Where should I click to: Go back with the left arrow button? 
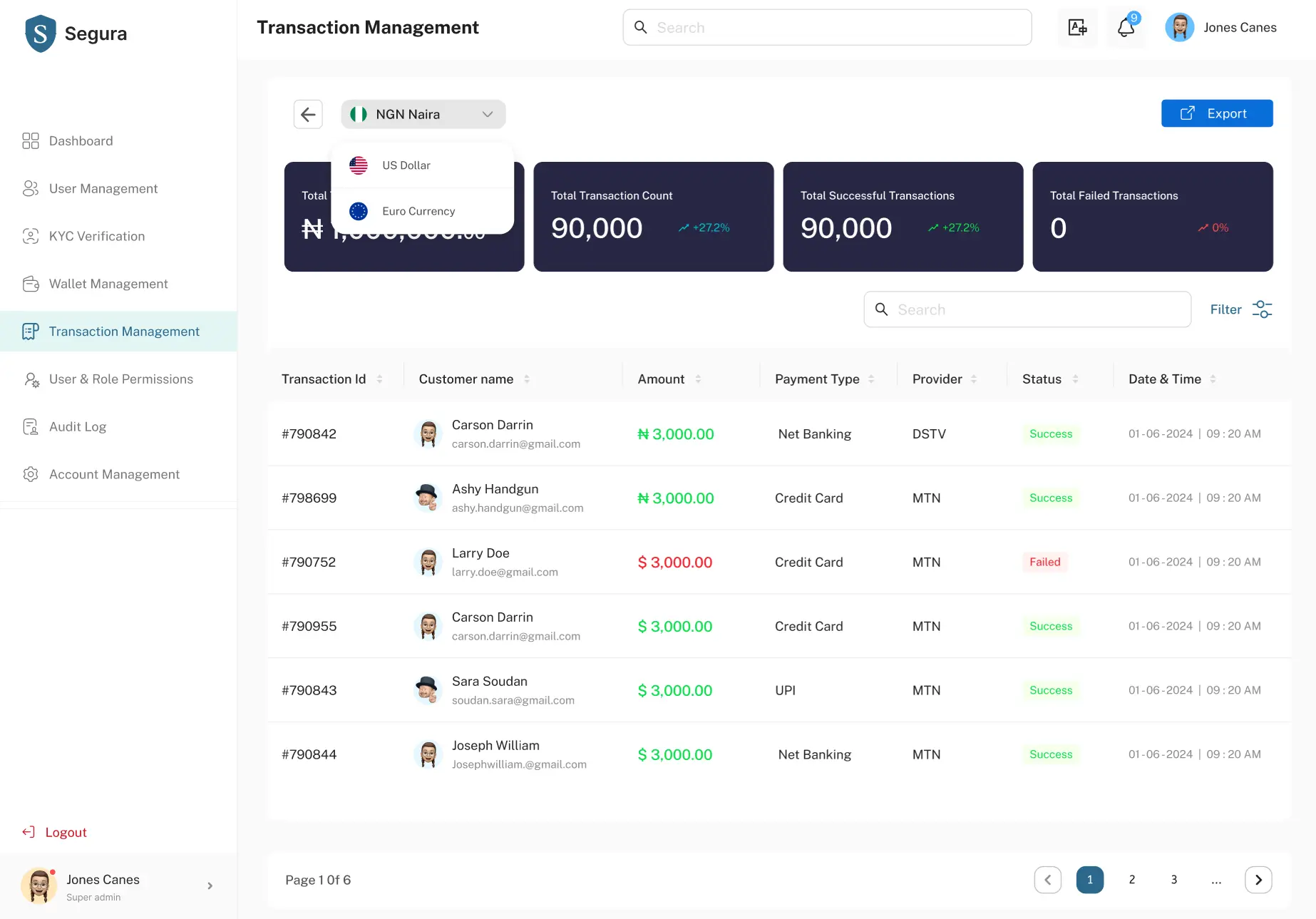(x=308, y=114)
